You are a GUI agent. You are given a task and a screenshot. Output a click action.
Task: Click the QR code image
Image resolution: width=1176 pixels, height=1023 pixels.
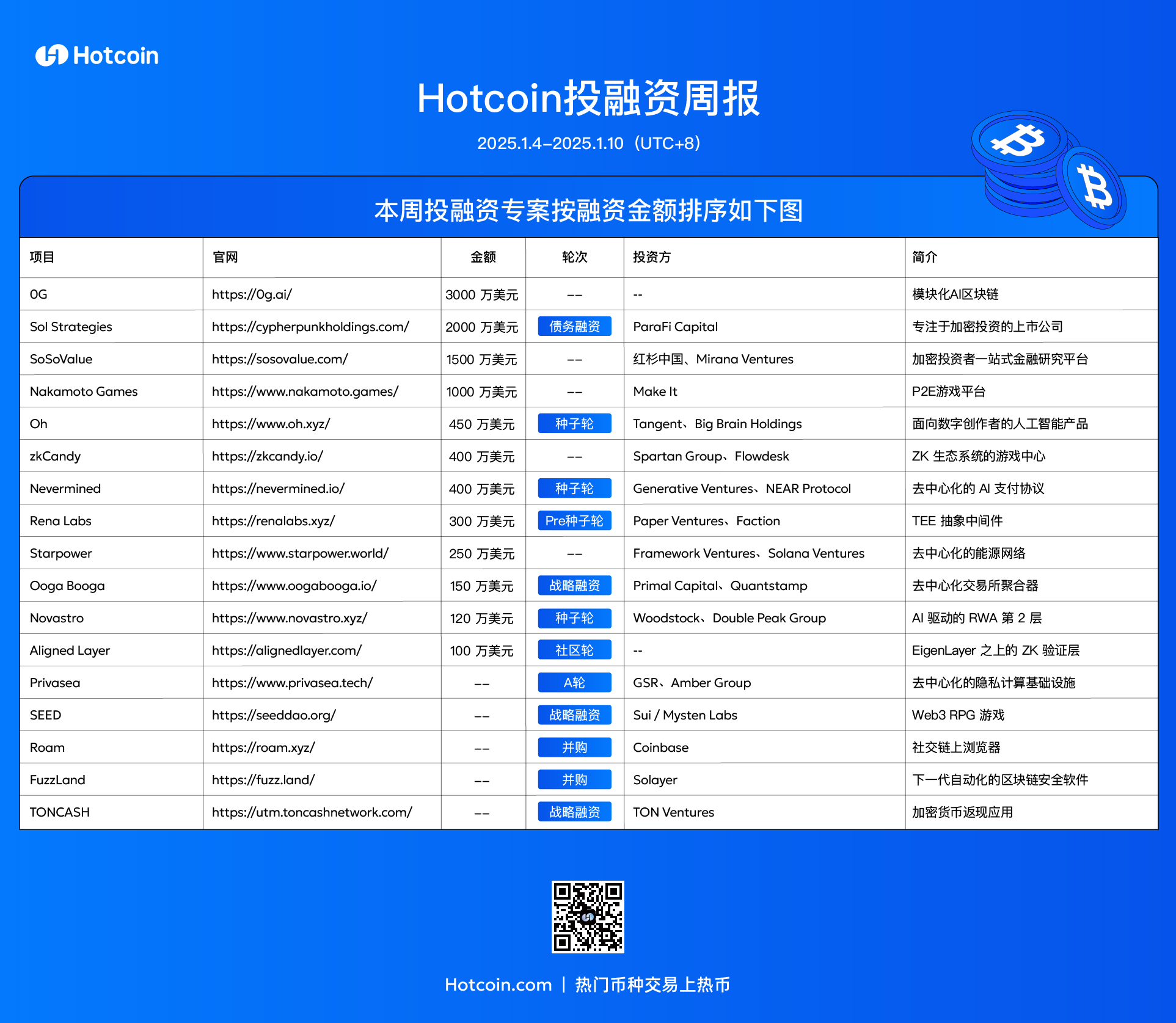(x=588, y=916)
